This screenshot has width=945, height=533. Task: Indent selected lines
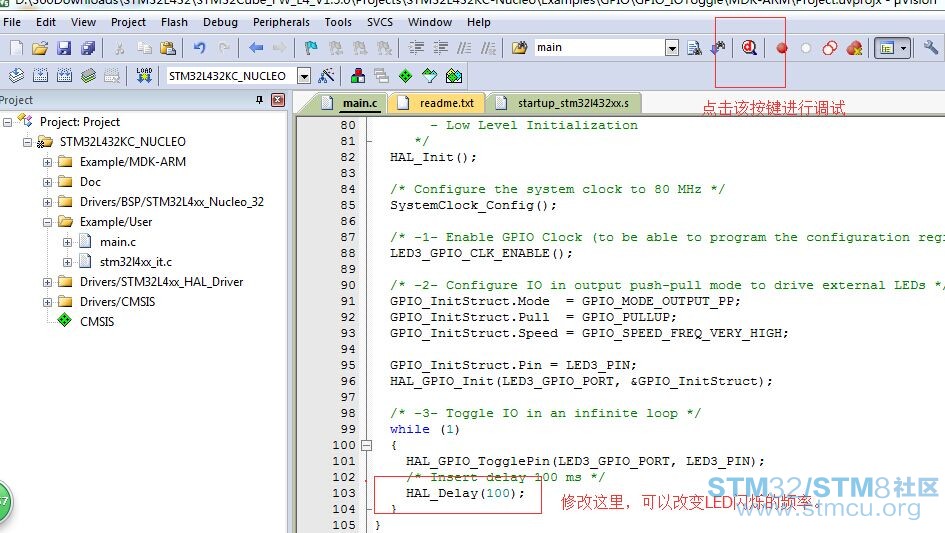[416, 48]
